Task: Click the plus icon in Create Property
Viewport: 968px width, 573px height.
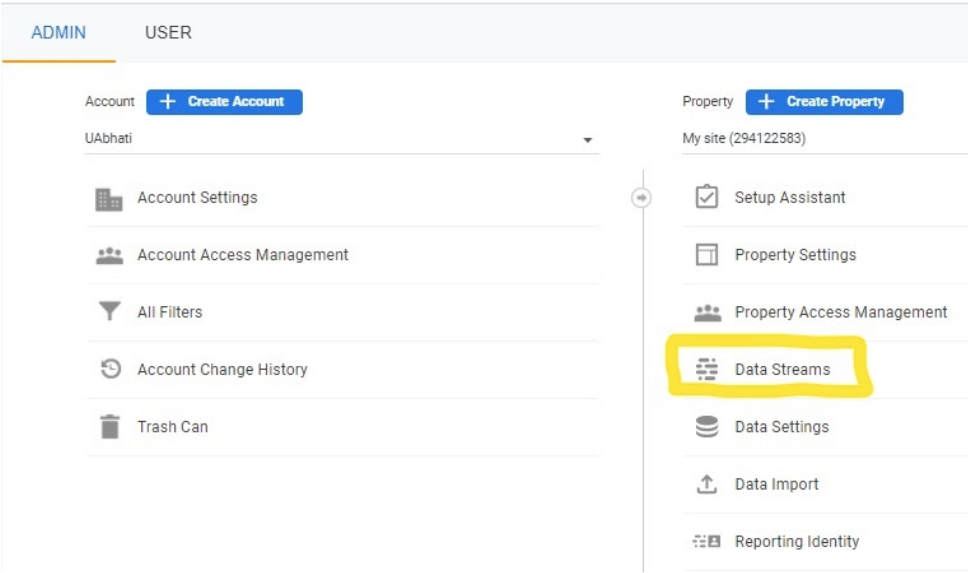Action: 766,101
